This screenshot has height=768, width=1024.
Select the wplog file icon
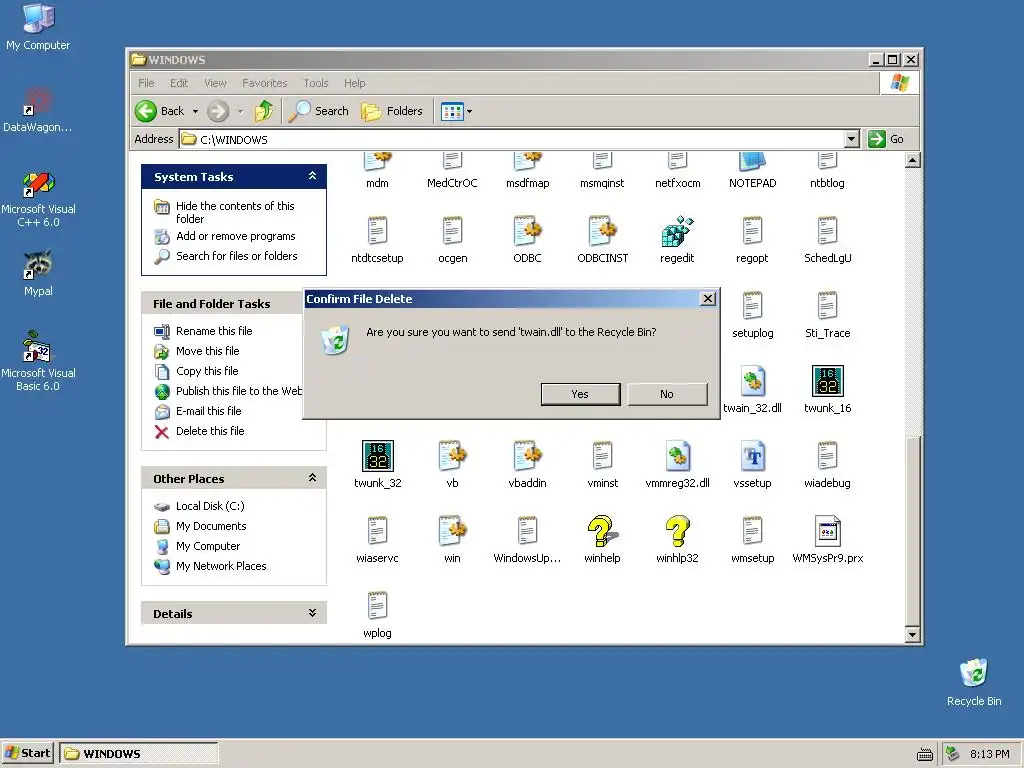(377, 606)
